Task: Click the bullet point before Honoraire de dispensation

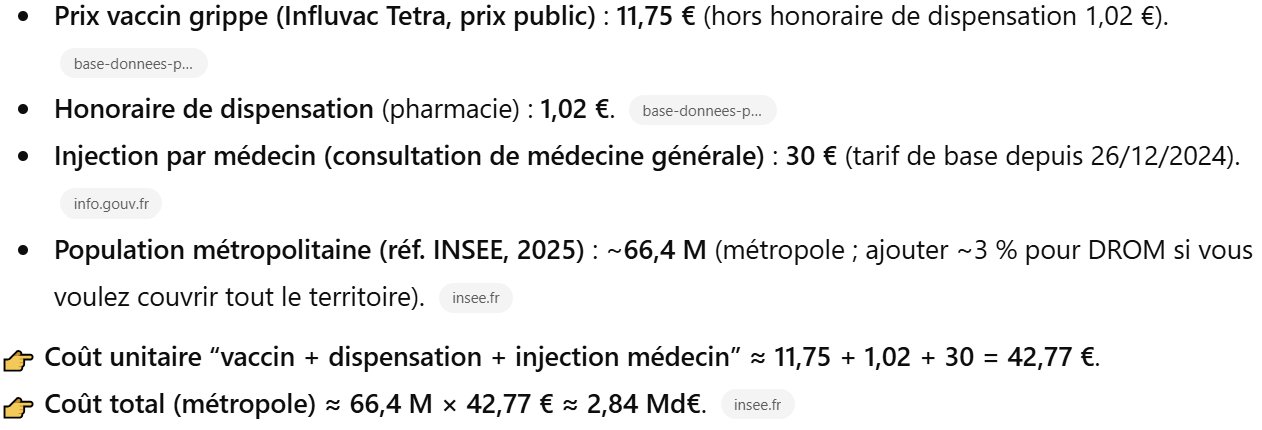Action: point(23,110)
